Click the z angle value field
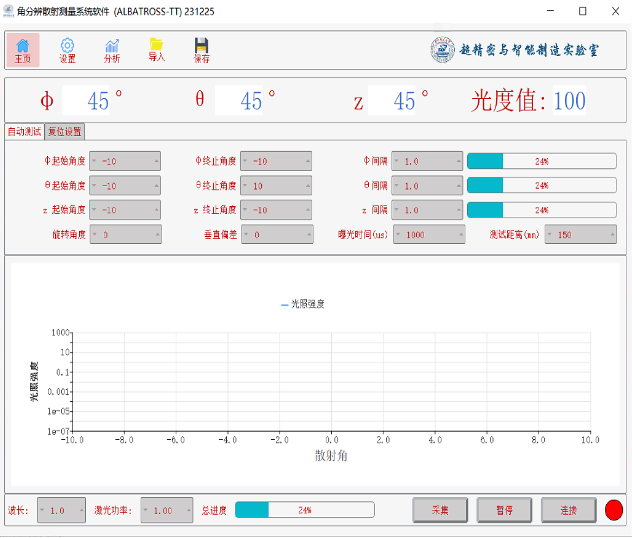The width and height of the screenshot is (632, 538). 392,100
